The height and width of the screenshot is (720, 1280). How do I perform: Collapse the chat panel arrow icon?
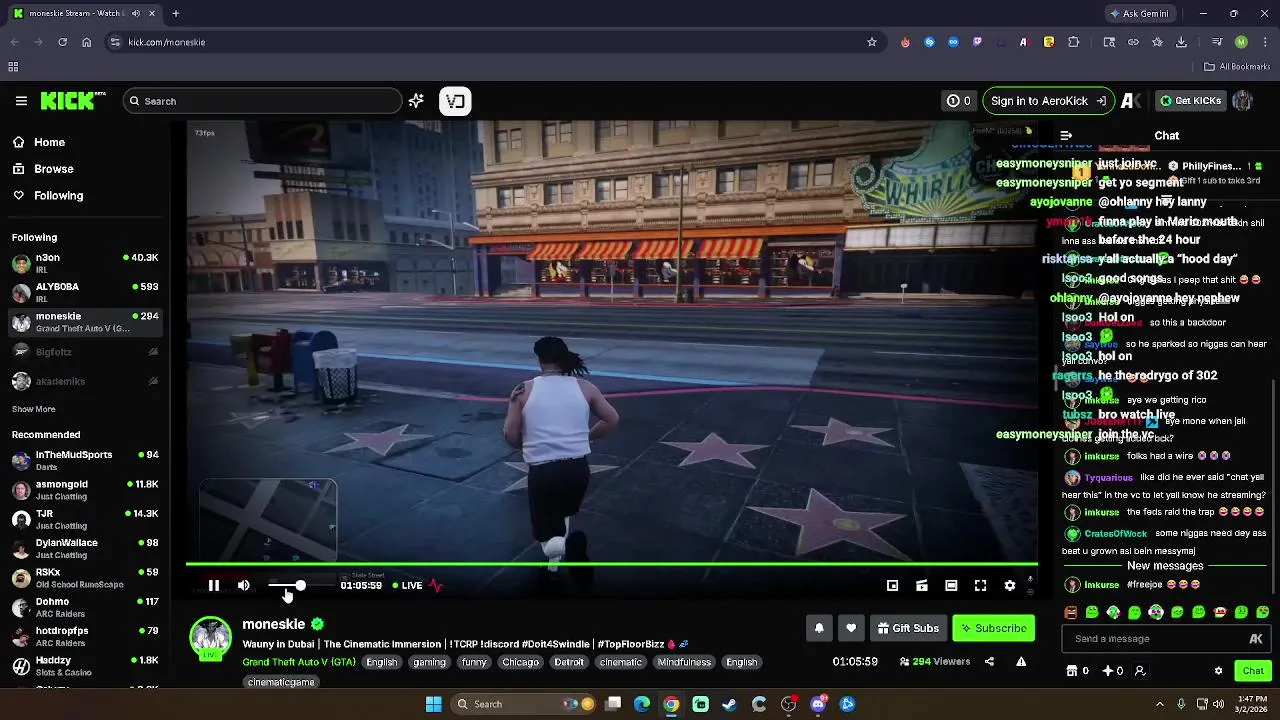pos(1066,135)
